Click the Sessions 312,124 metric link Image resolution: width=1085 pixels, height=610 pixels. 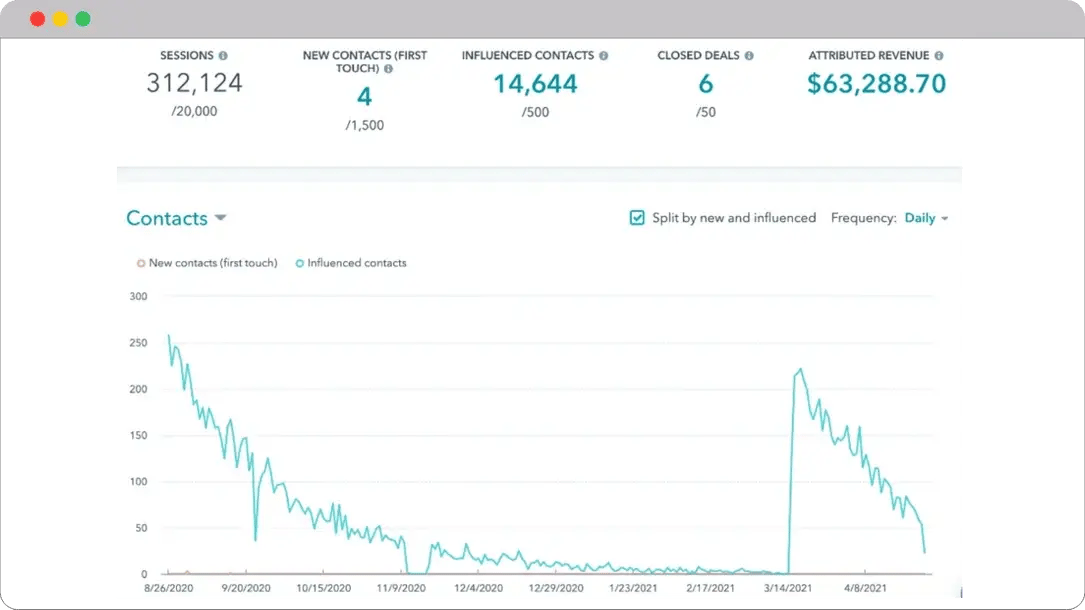tap(192, 84)
